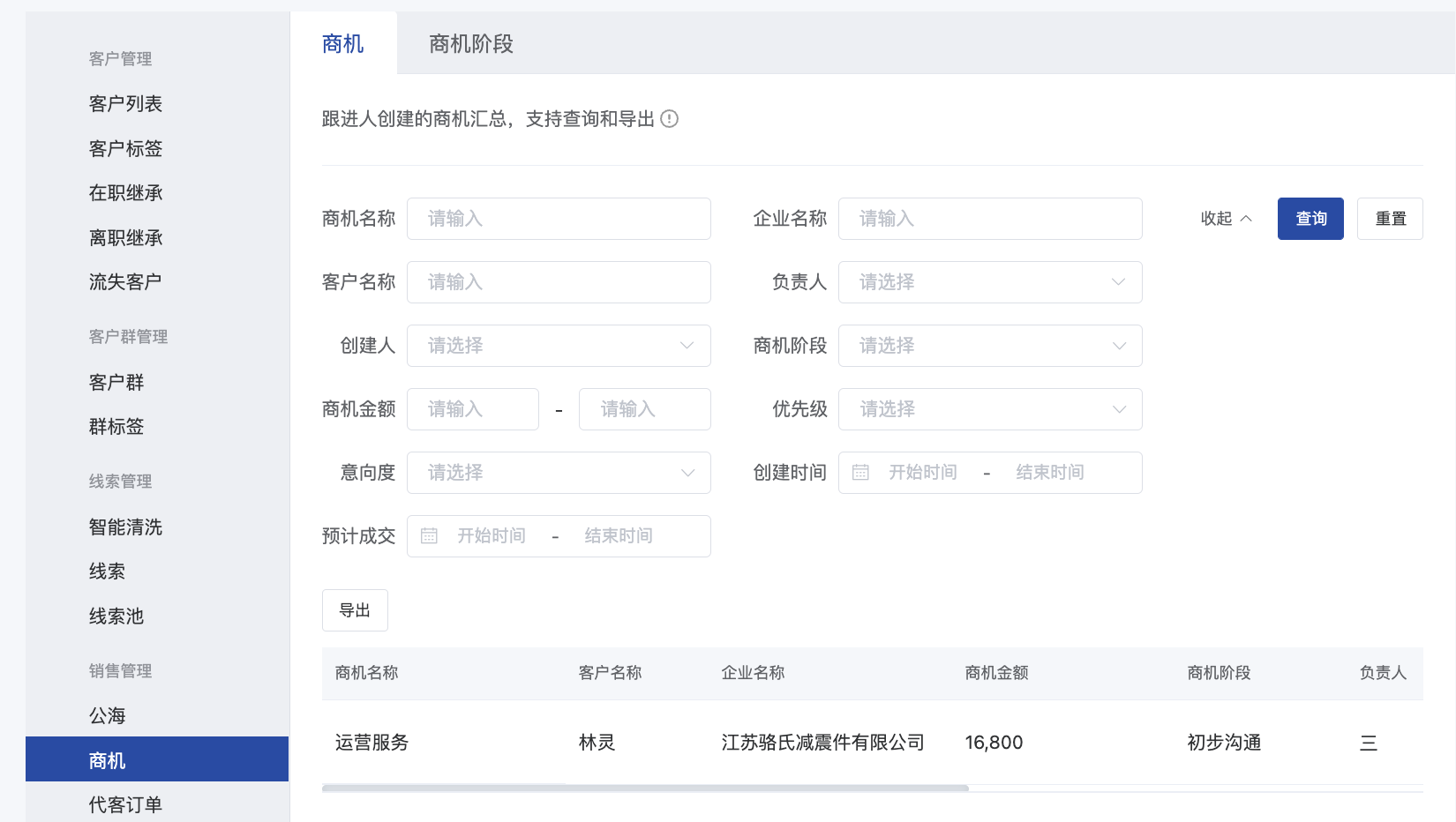The width and height of the screenshot is (1456, 822).
Task: Click the 商机名称 column header
Action: tap(367, 673)
